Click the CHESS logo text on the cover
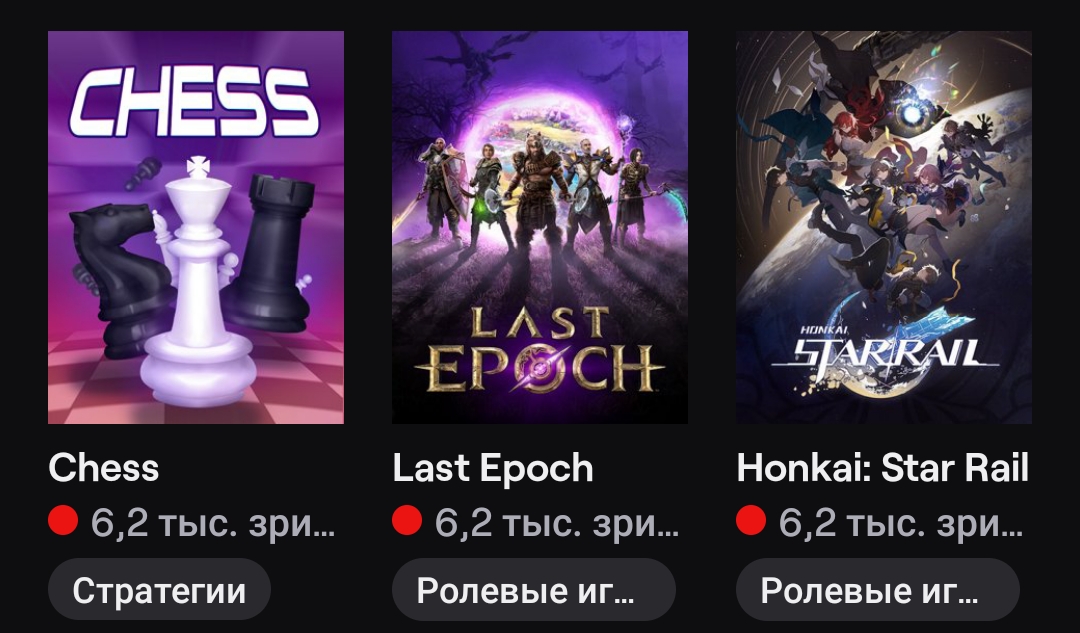 coord(196,101)
